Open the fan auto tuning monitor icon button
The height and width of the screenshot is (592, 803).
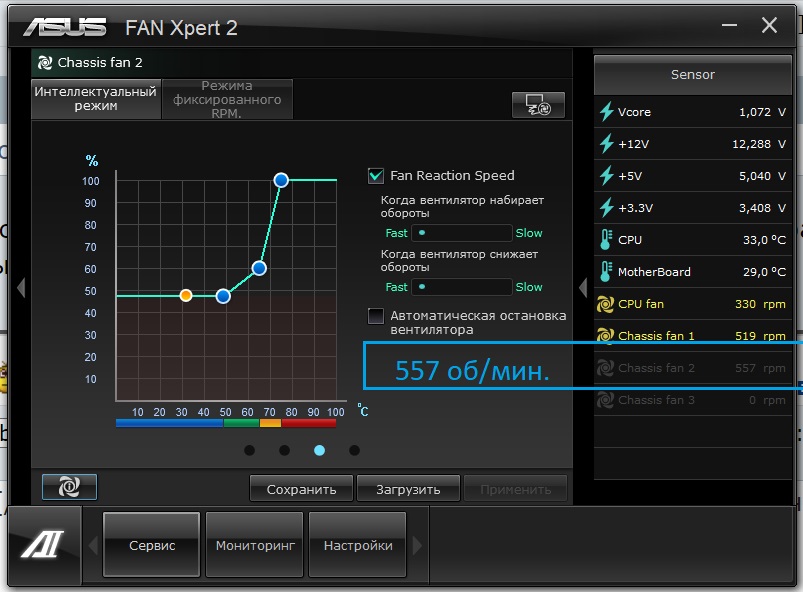pos(538,105)
